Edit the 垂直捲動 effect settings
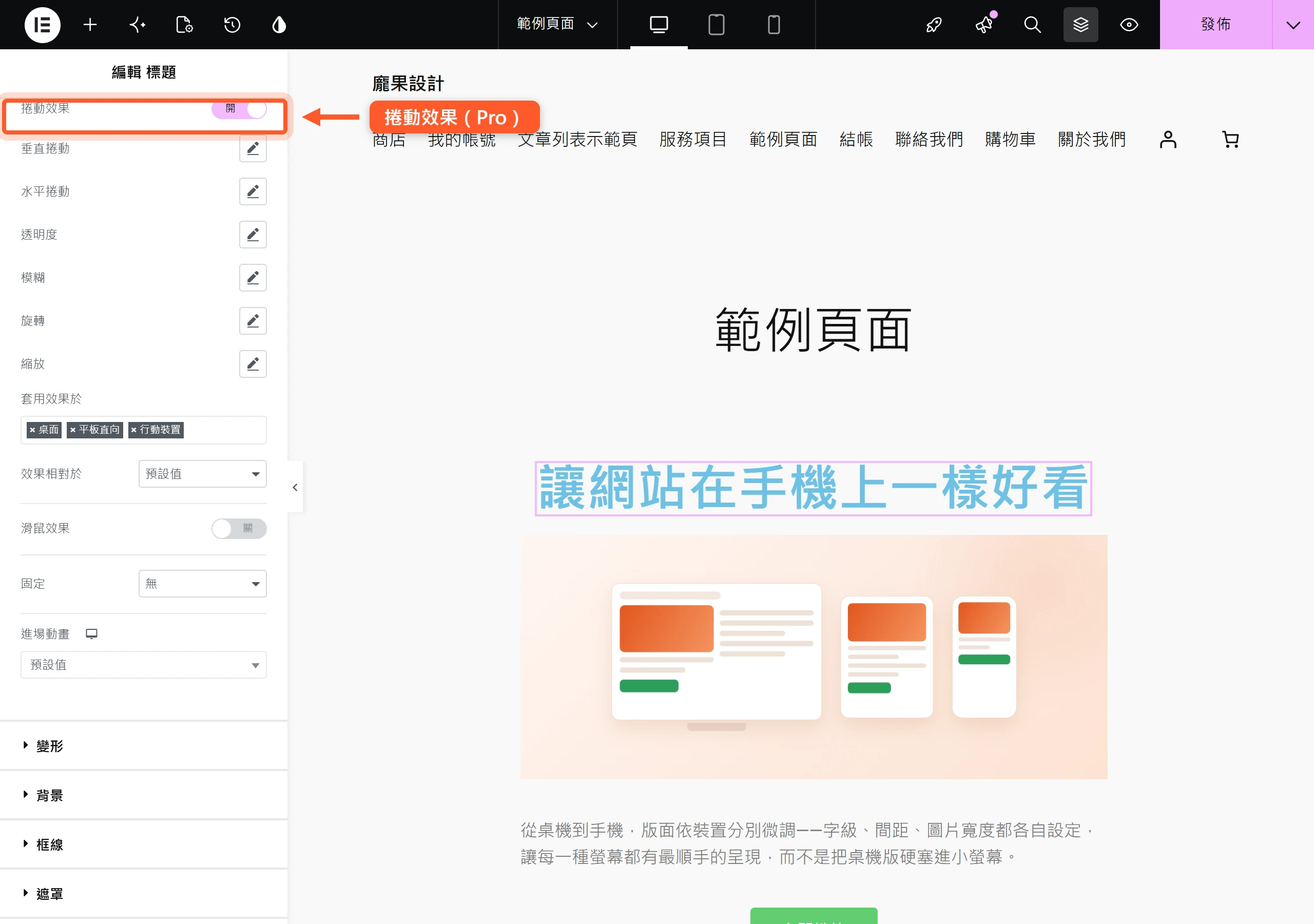This screenshot has height=924, width=1314. [253, 148]
